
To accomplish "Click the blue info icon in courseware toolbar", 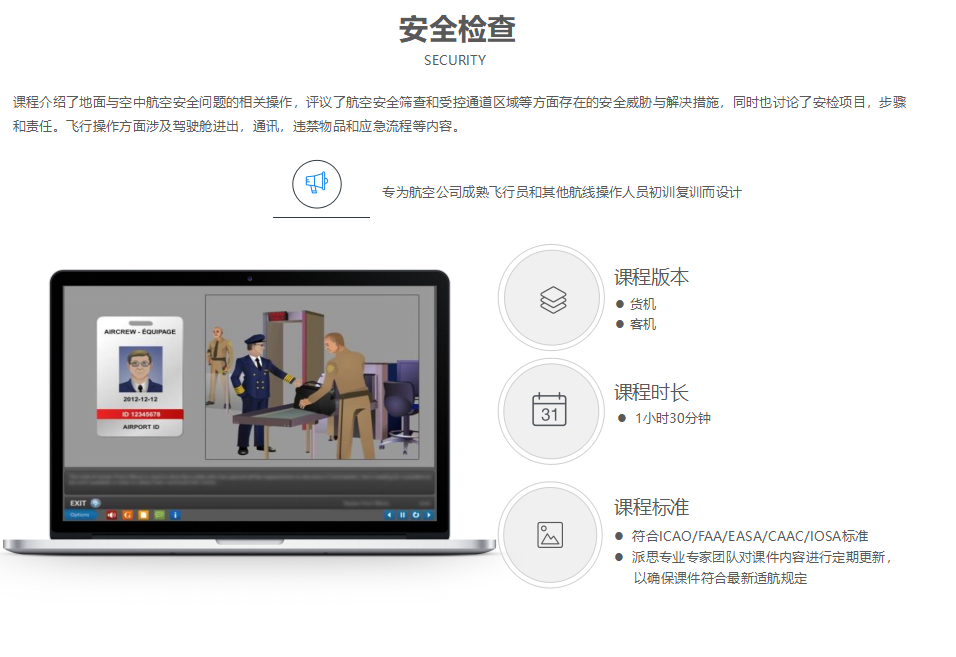I will pyautogui.click(x=175, y=515).
